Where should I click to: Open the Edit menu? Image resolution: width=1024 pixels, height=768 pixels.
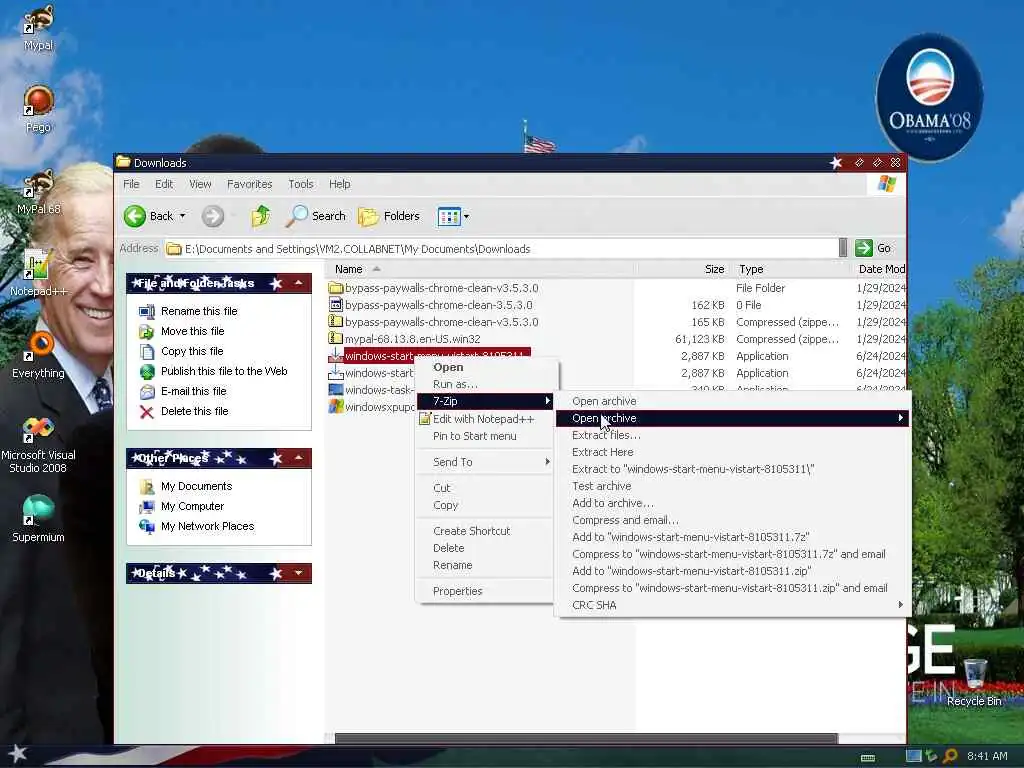164,184
